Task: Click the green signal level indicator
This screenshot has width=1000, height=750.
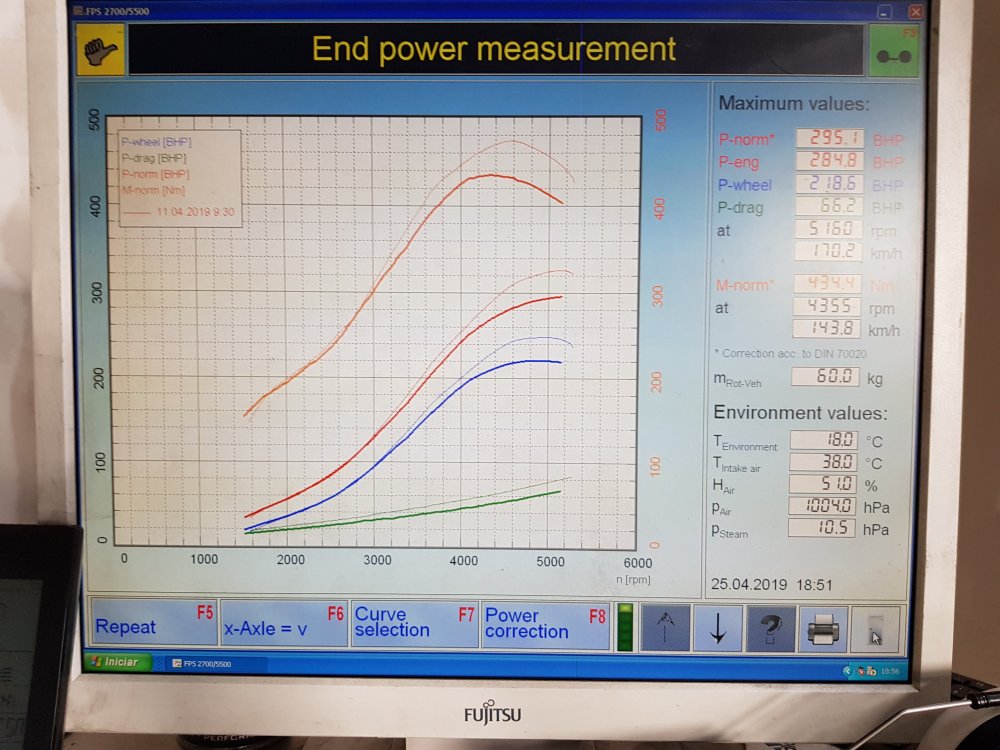Action: (x=625, y=627)
